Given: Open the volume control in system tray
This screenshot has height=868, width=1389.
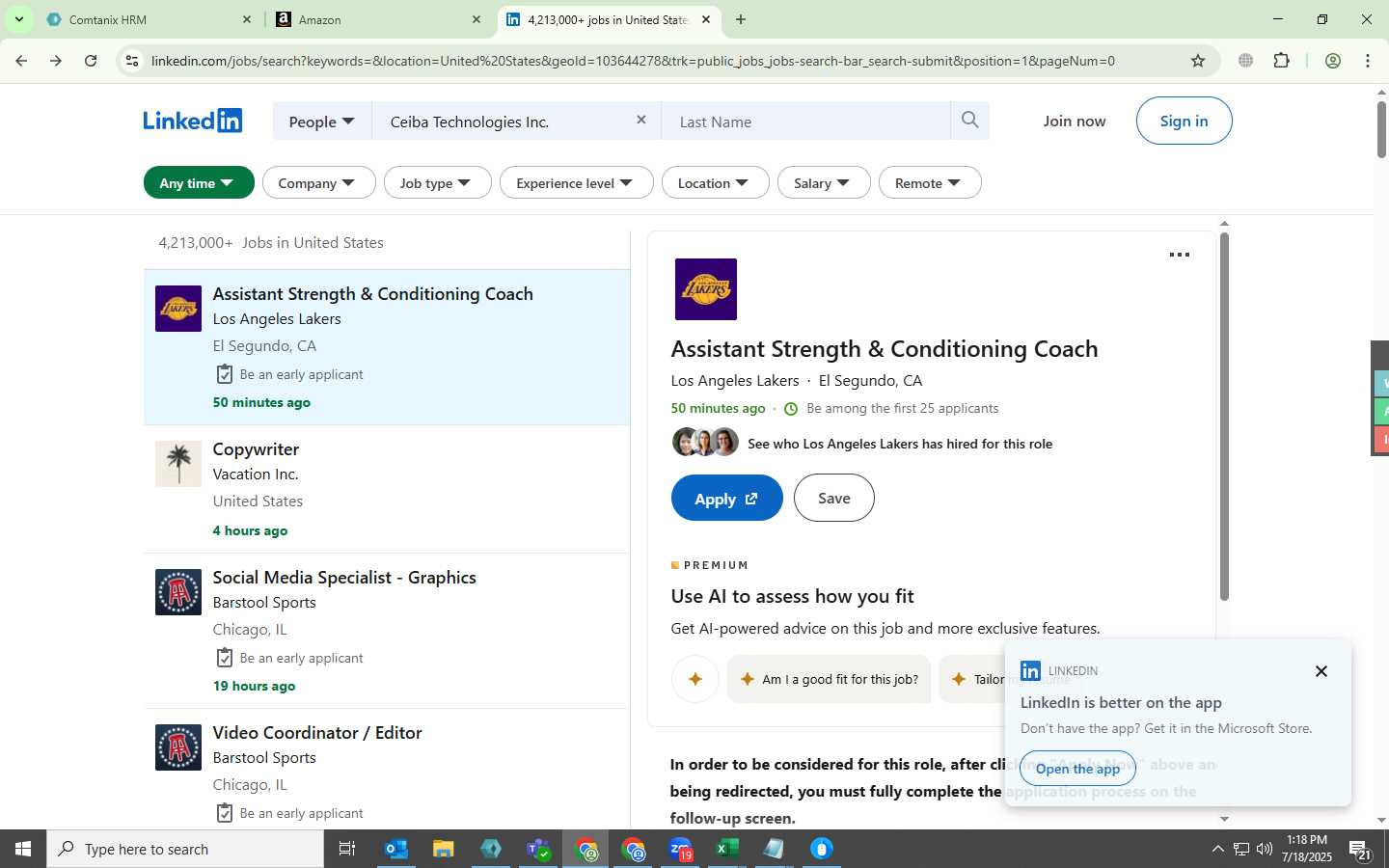Looking at the screenshot, I should tap(1265, 849).
